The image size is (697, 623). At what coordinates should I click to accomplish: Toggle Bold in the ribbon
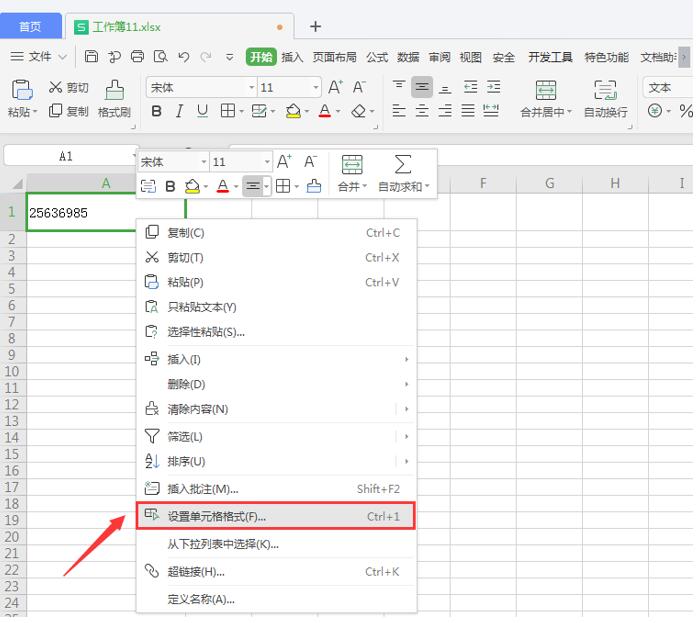click(x=156, y=111)
